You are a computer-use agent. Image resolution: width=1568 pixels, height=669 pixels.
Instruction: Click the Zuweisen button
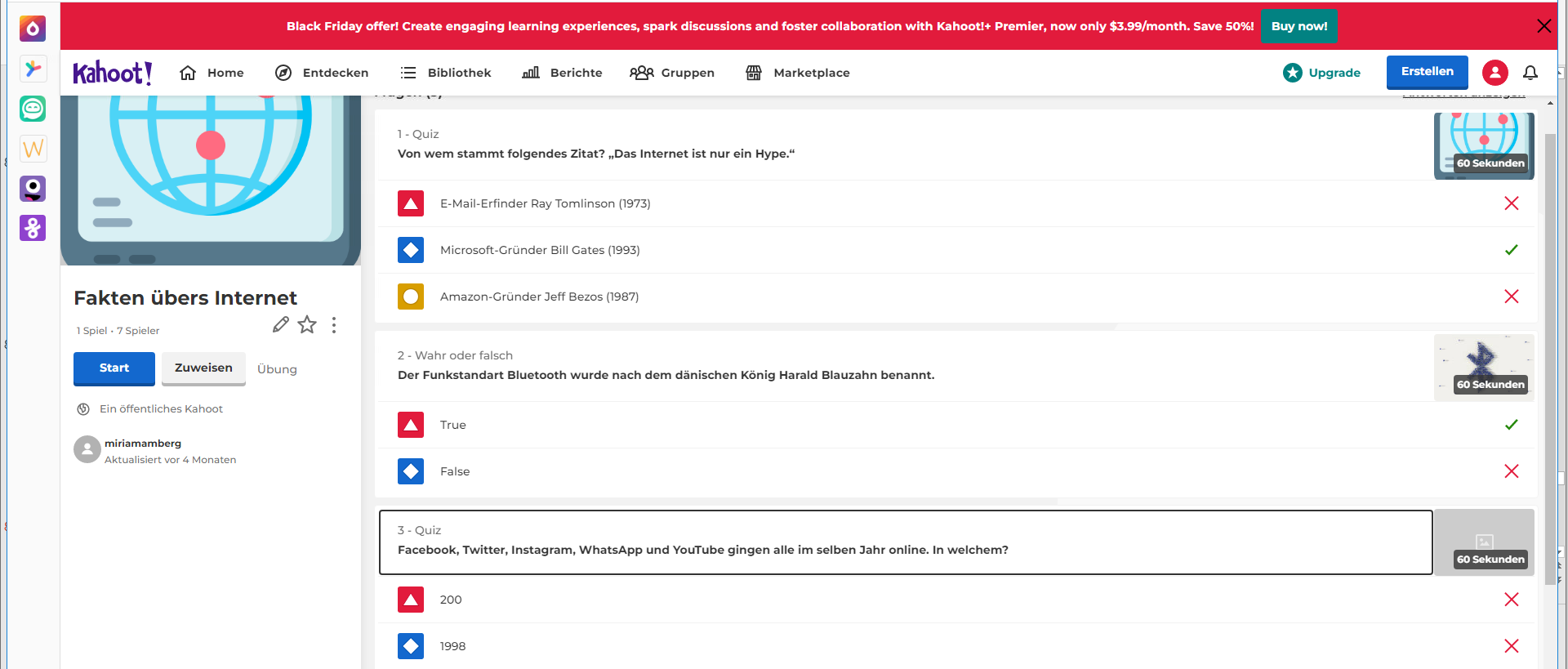point(203,368)
